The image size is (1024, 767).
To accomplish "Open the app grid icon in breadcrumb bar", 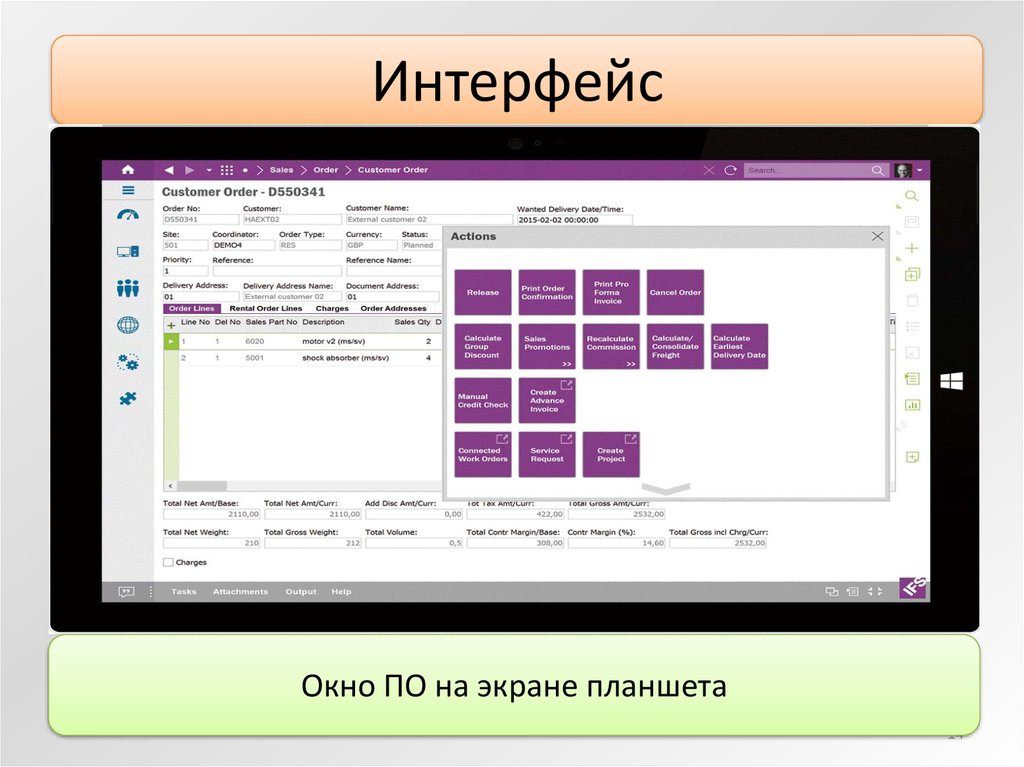I will (227, 170).
